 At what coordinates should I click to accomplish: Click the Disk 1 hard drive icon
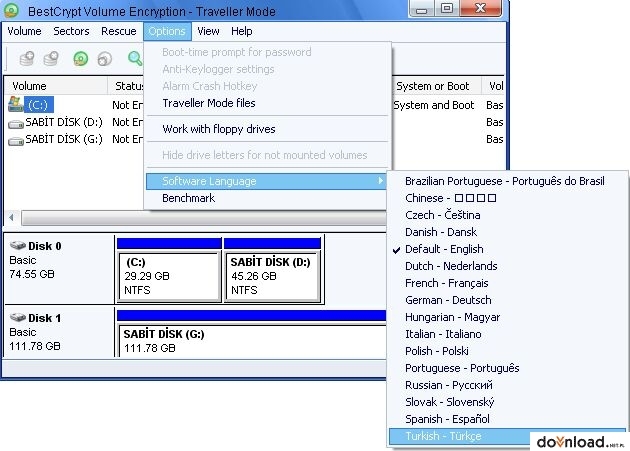(x=18, y=317)
